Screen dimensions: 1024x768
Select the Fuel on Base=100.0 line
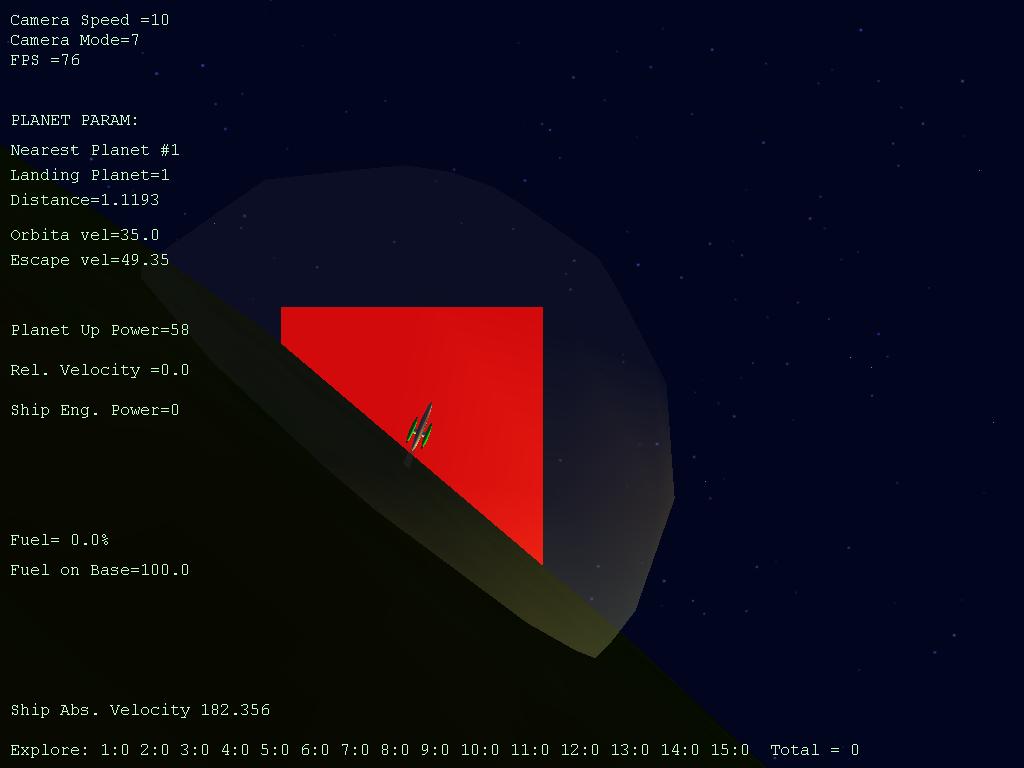pos(100,570)
